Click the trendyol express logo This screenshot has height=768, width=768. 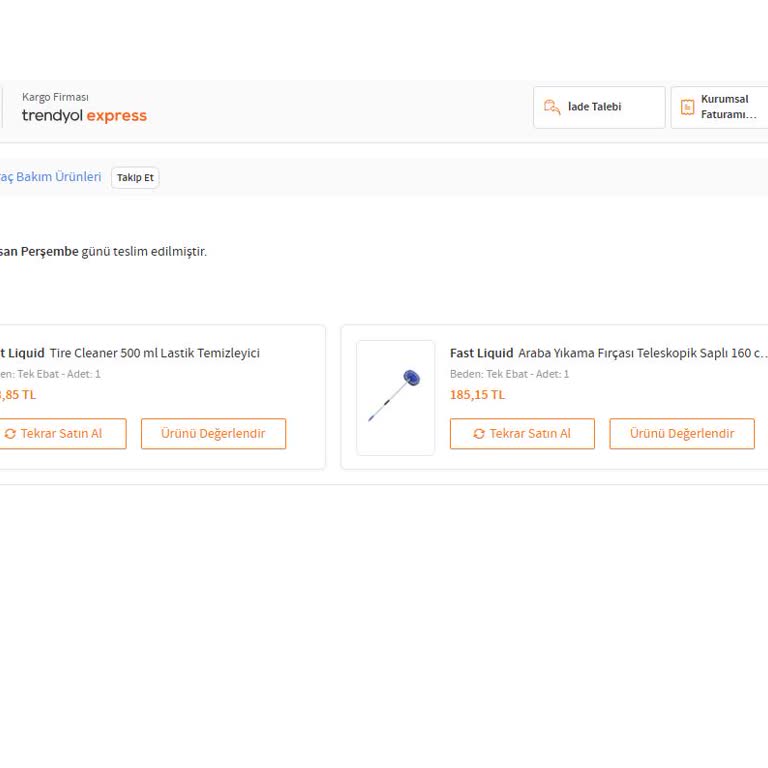pos(84,116)
